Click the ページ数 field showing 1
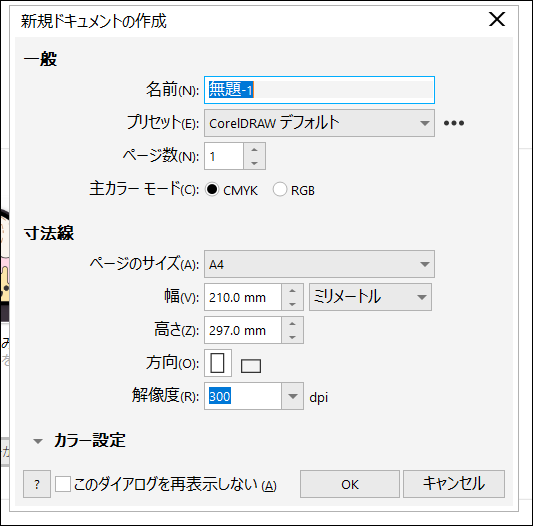Image resolution: width=533 pixels, height=526 pixels. (224, 156)
